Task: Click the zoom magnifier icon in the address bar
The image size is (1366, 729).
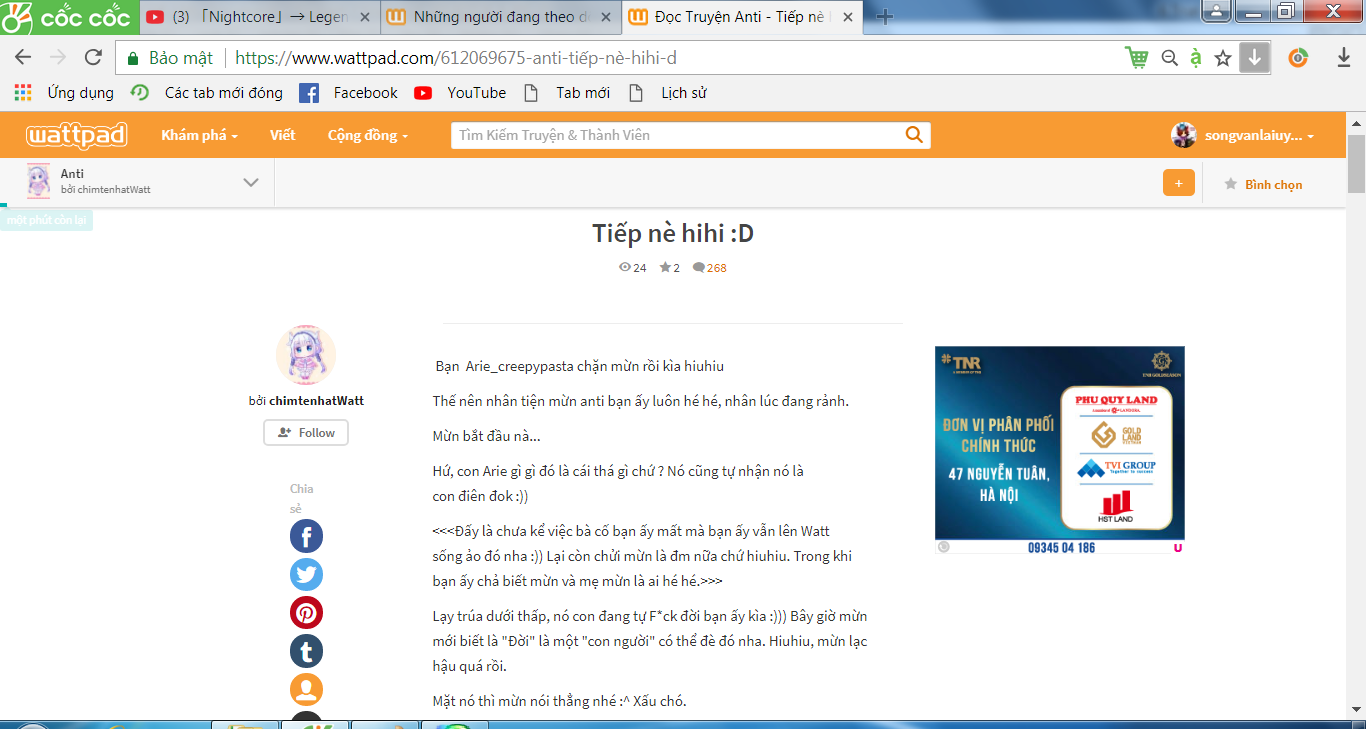Action: coord(1169,58)
